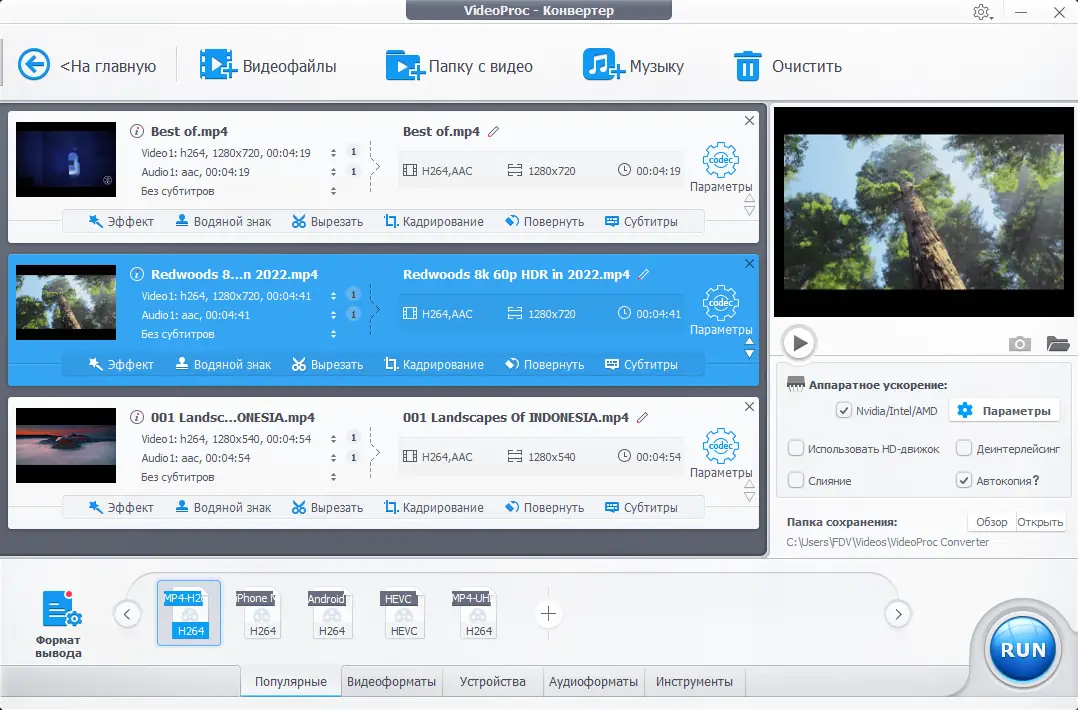Open Субтитры for 001 Landscapes video
Viewport: 1078px width, 710px height.
point(641,507)
